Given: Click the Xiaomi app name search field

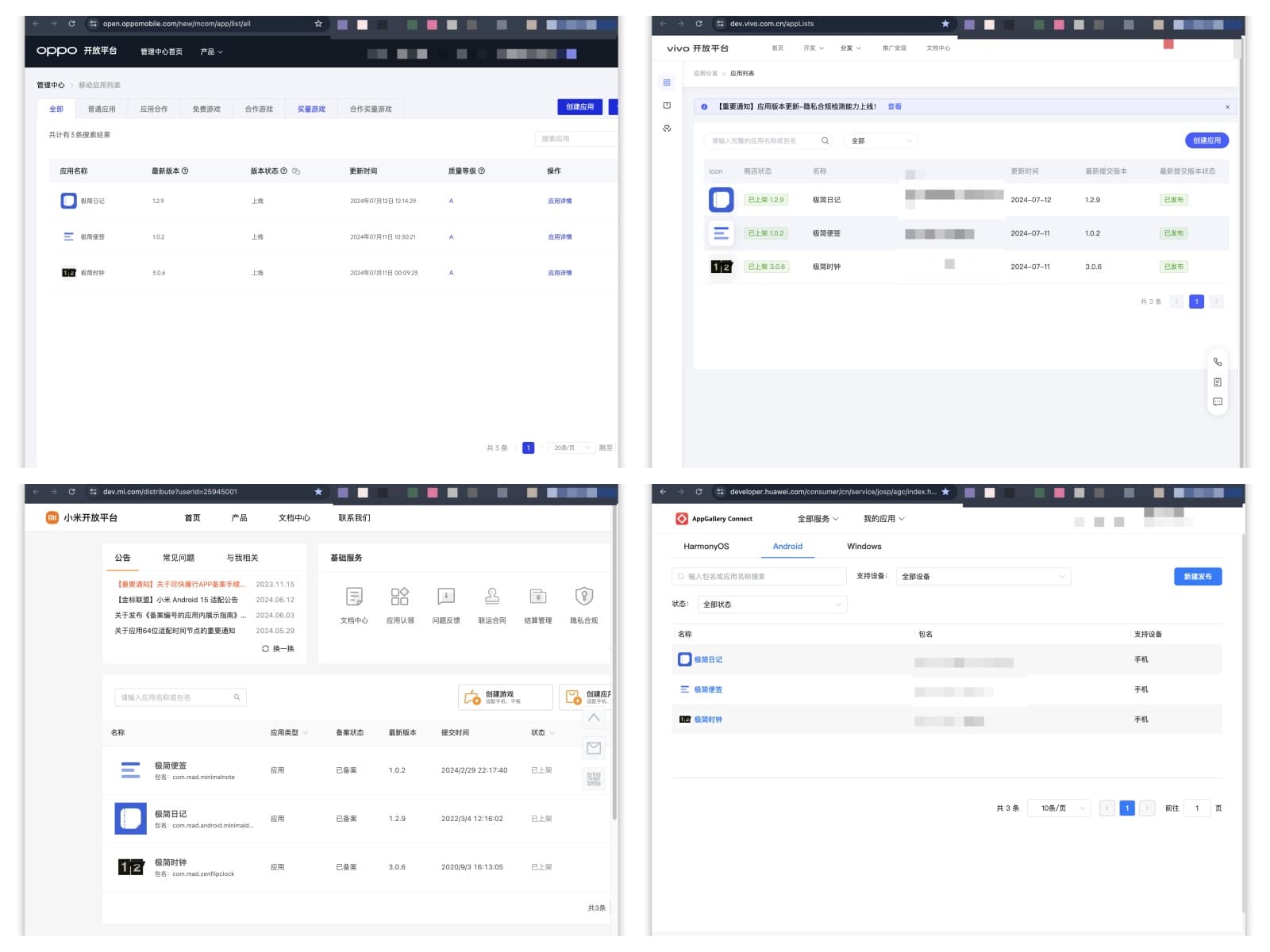Looking at the screenshot, I should 175,697.
